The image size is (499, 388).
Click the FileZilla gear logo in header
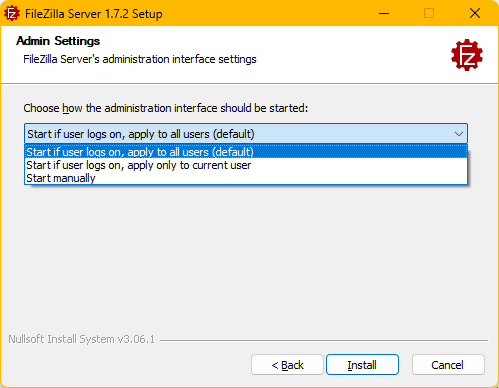click(467, 55)
